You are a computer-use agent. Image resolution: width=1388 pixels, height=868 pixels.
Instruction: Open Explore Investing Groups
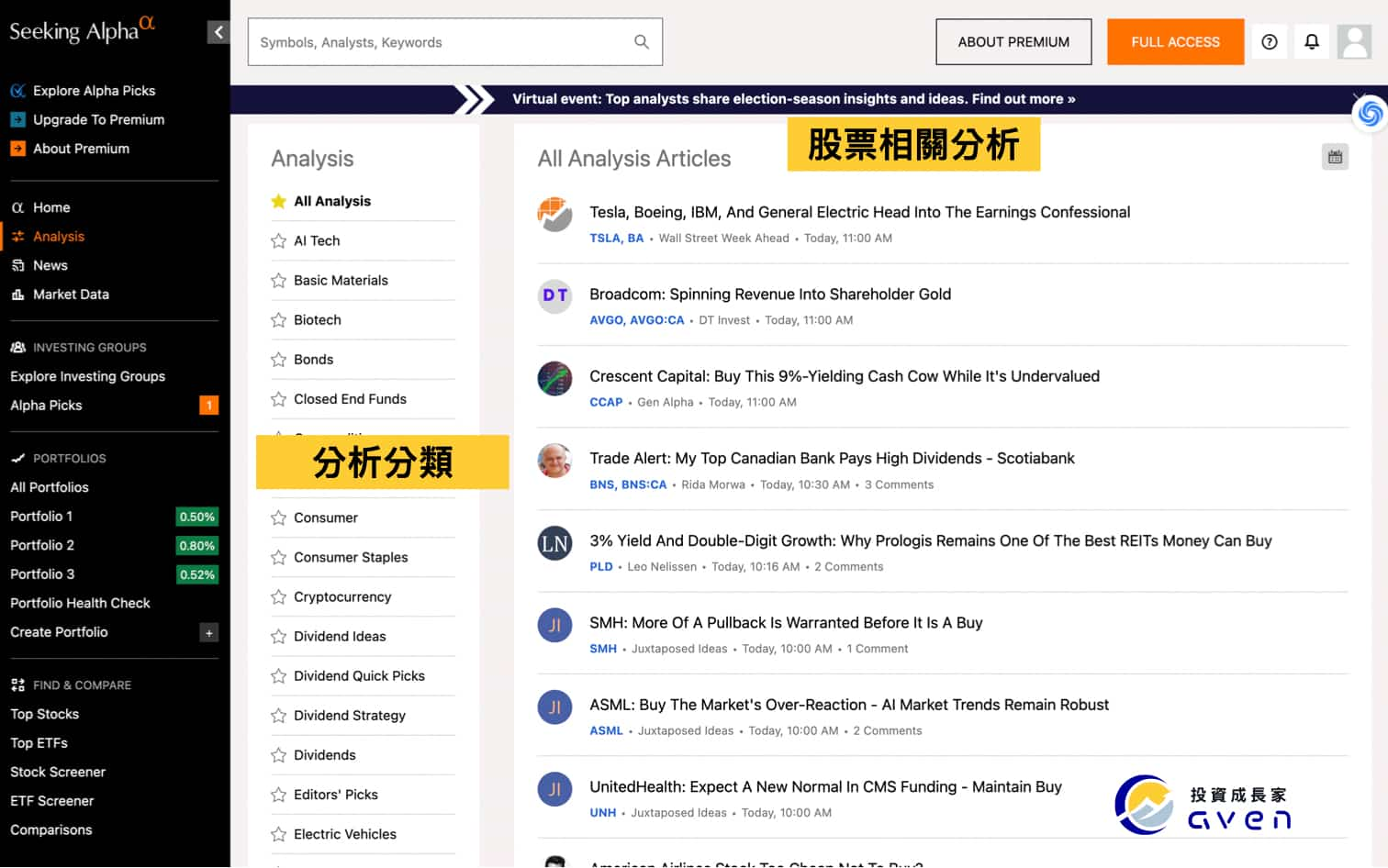pyautogui.click(x=87, y=376)
